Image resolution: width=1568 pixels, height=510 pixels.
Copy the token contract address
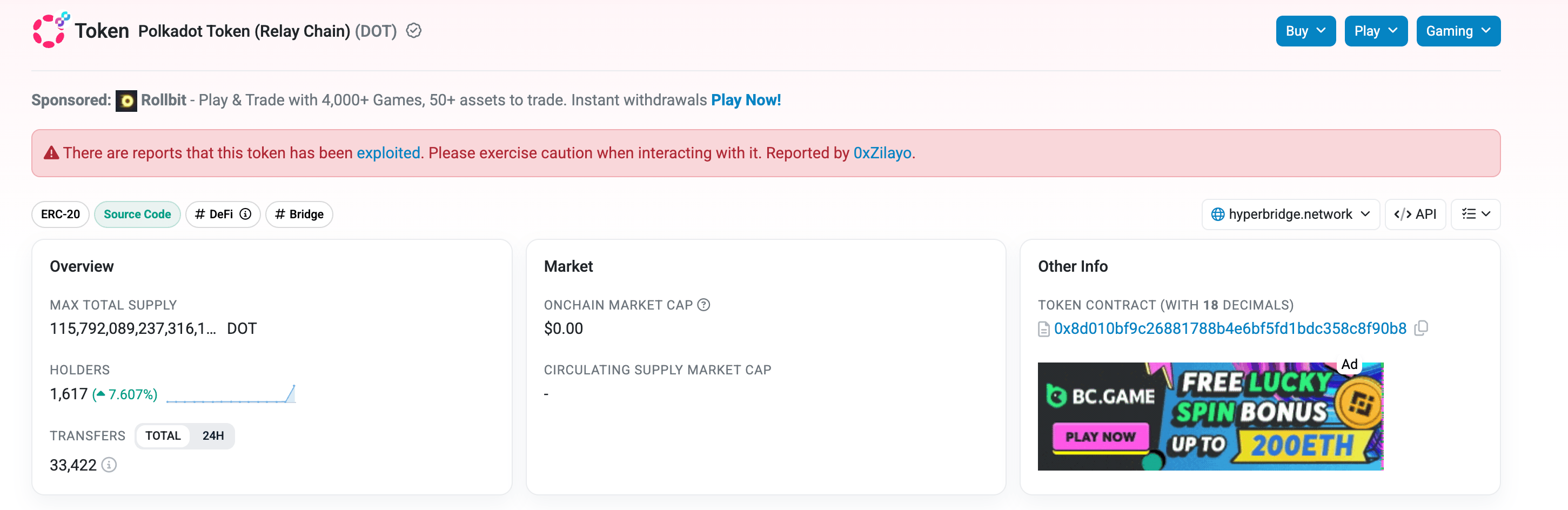(1422, 328)
